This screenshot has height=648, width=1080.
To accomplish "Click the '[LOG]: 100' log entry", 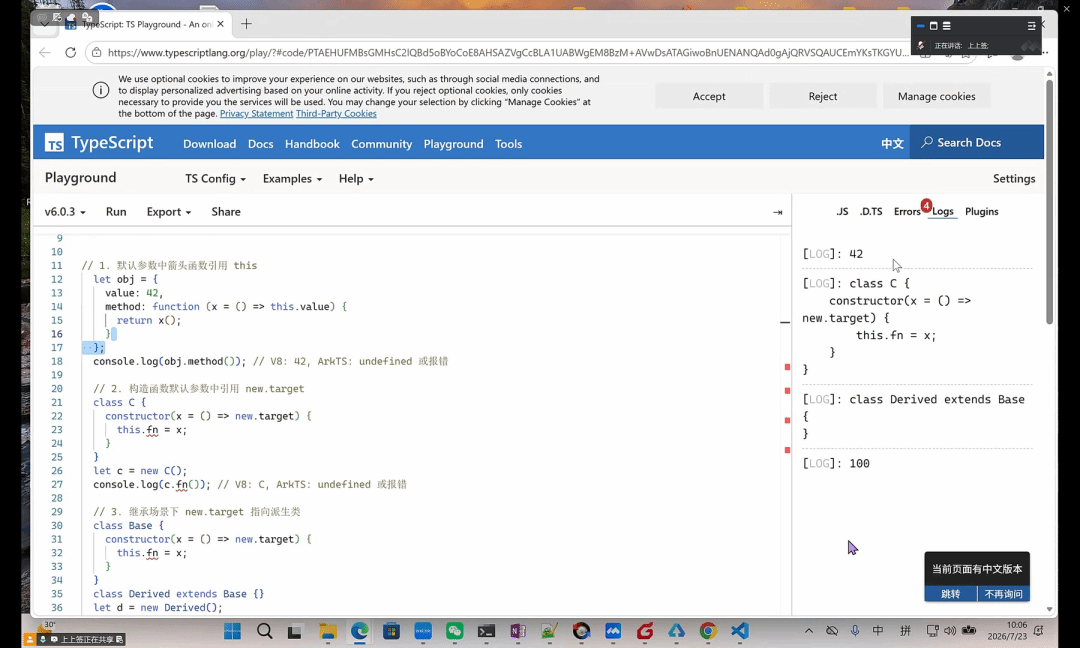I will 835,463.
